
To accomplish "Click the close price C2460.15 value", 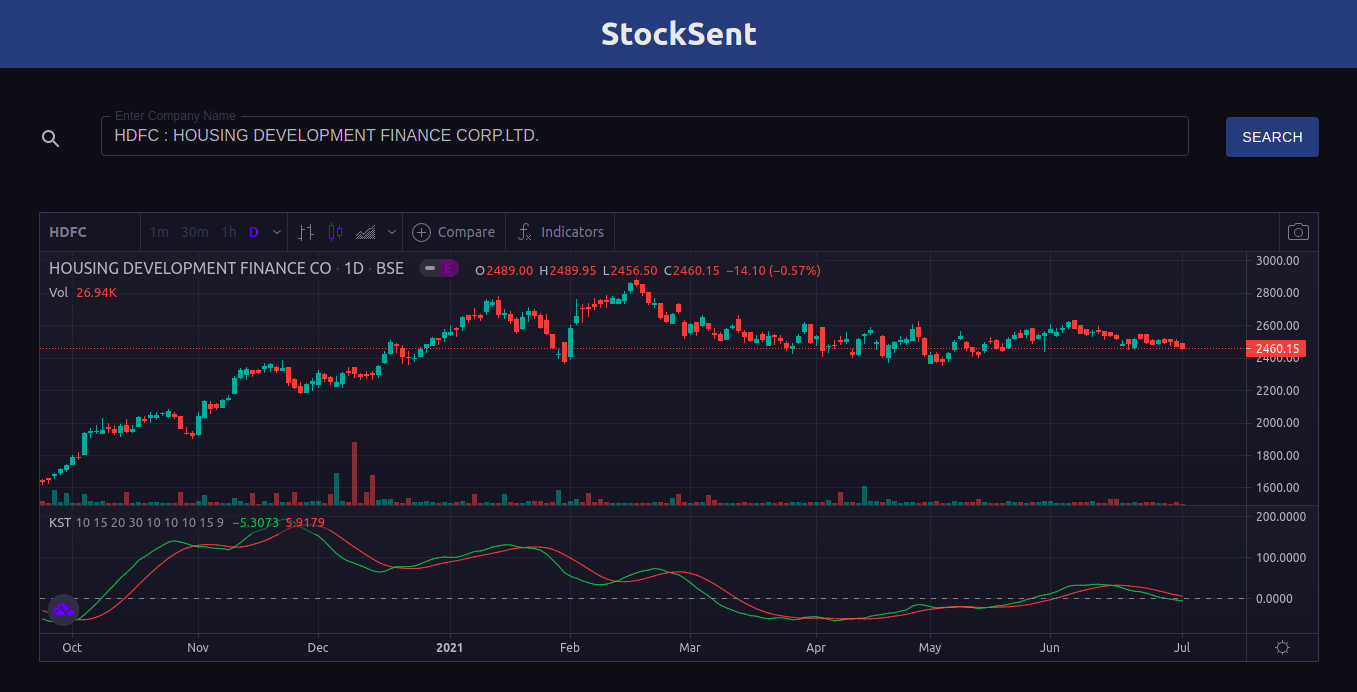I will pos(691,270).
